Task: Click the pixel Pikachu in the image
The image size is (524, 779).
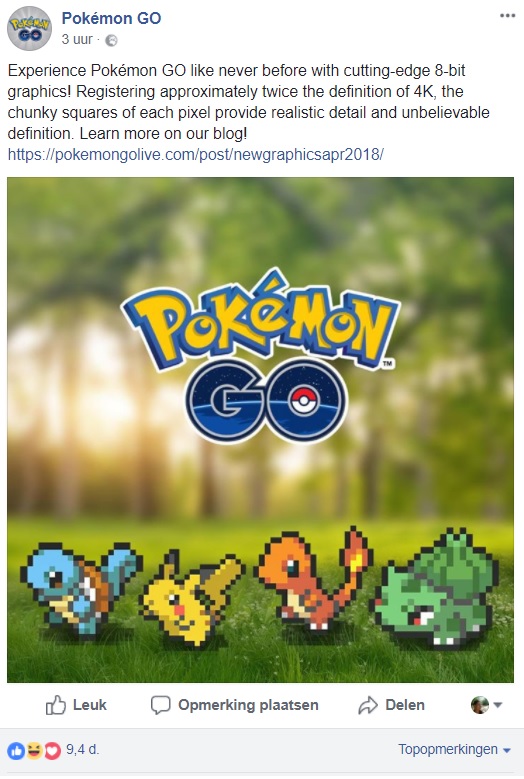Action: tap(192, 598)
